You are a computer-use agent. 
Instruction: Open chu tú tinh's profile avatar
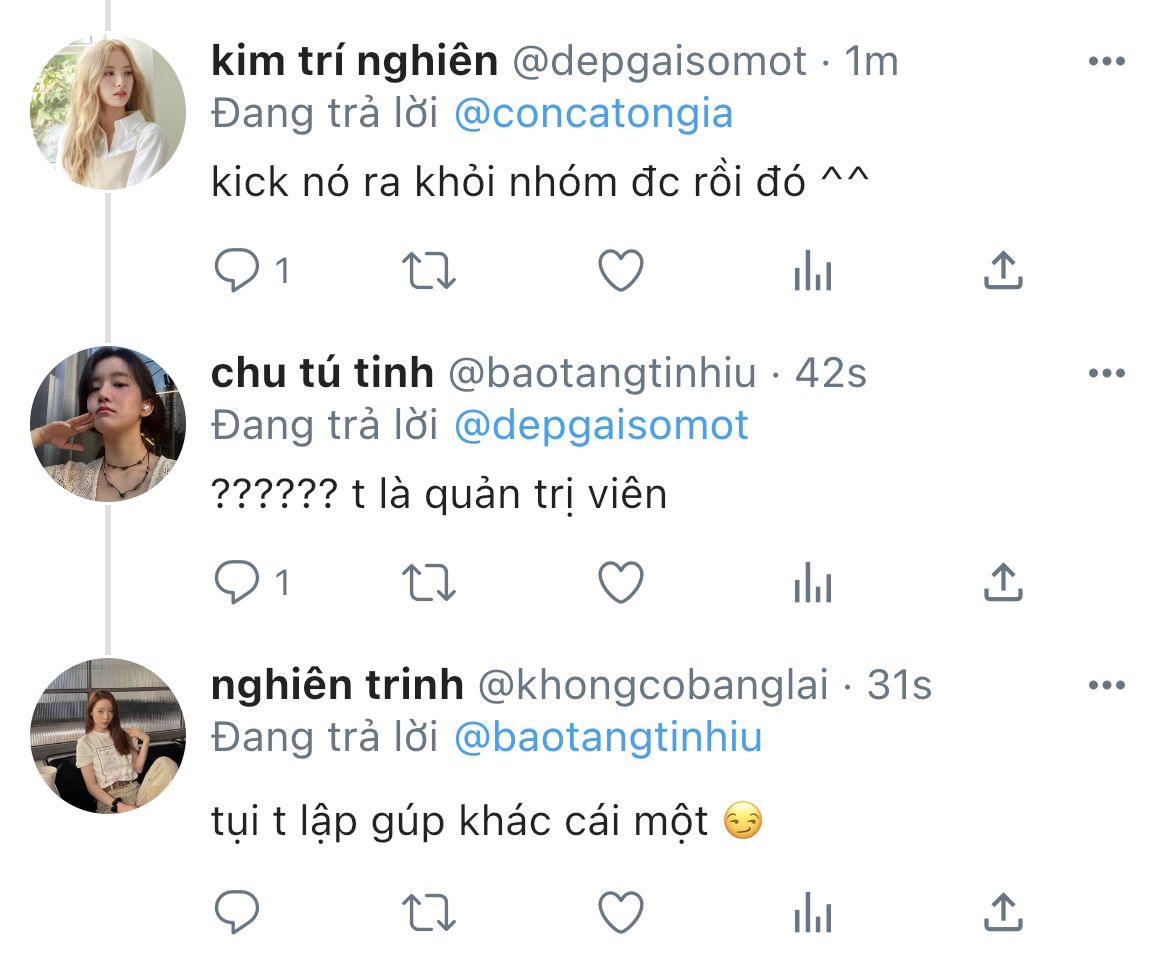[108, 424]
